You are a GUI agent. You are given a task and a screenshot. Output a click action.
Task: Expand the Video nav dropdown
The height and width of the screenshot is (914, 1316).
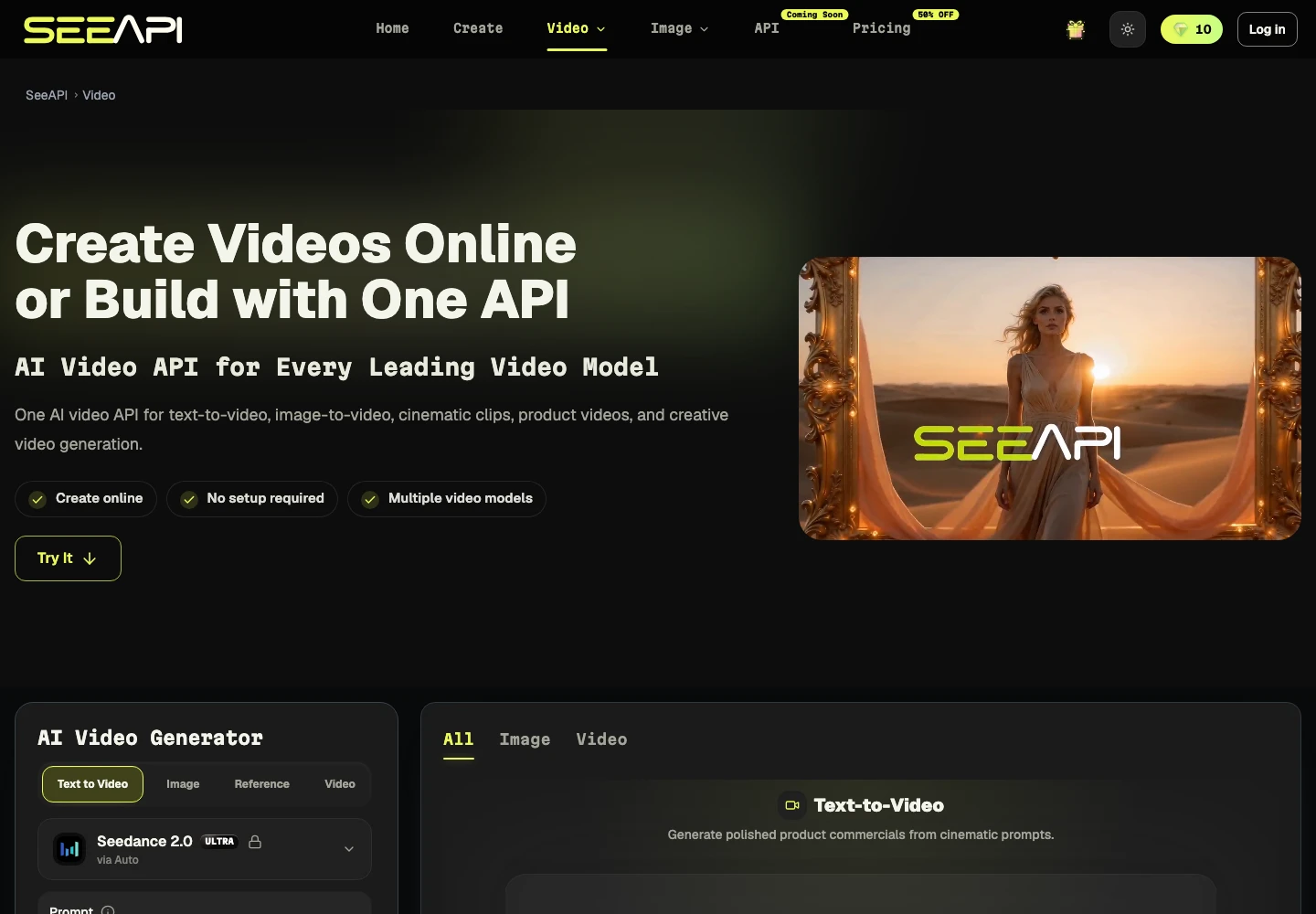[577, 28]
